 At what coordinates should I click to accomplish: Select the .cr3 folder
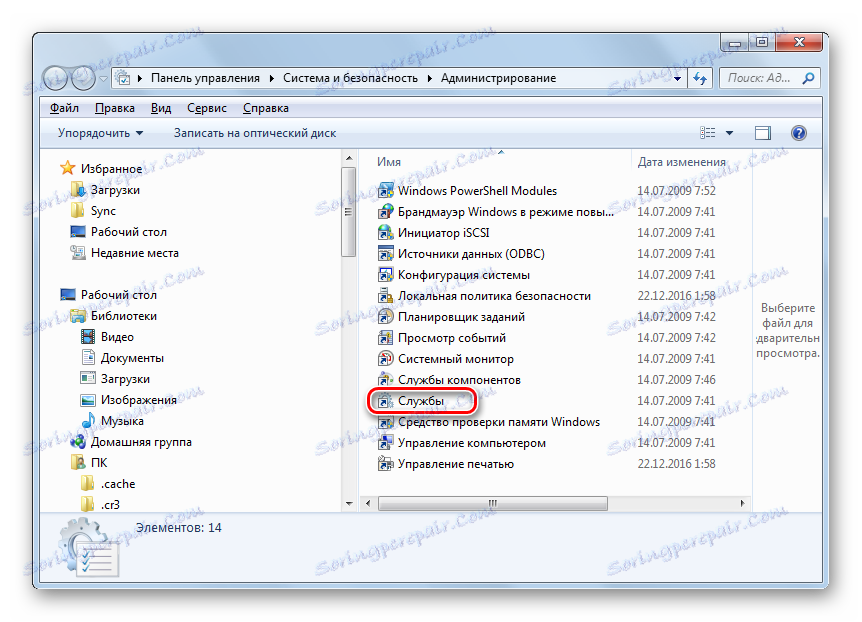100,504
